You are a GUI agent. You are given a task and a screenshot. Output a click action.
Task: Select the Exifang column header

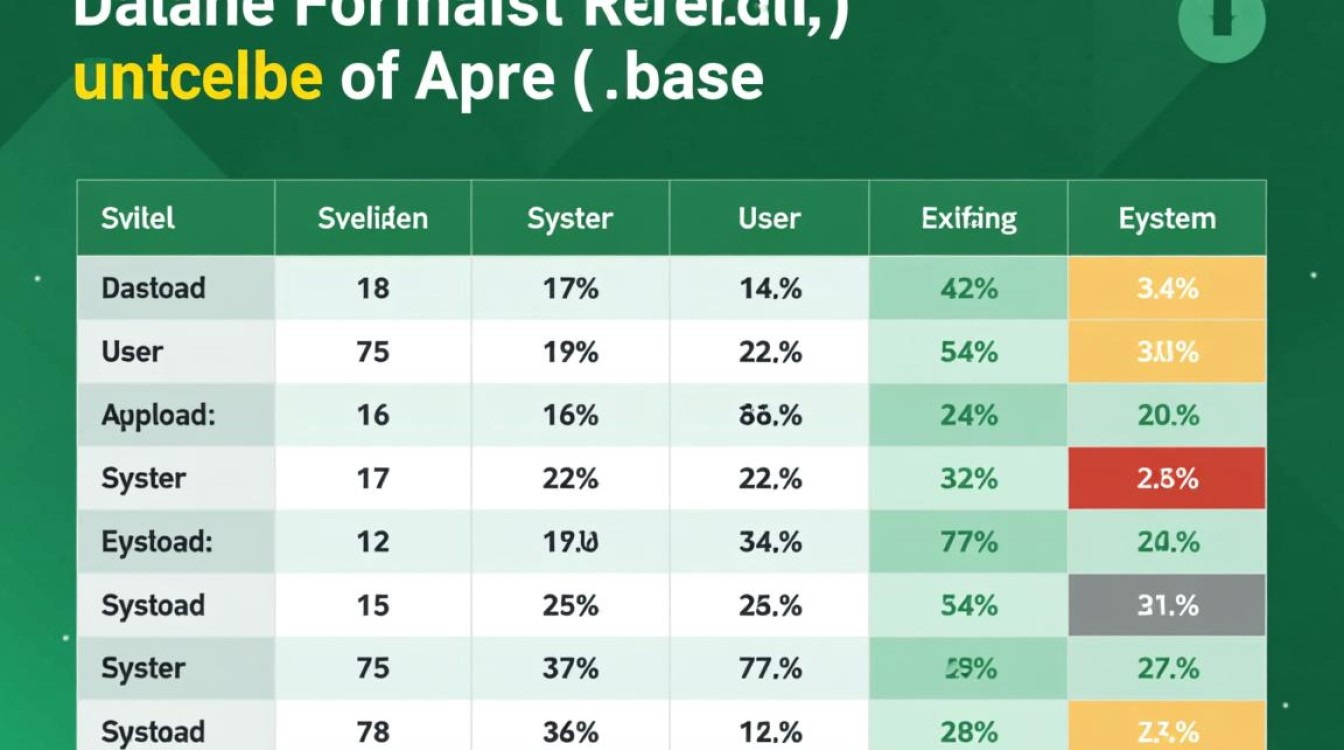click(968, 218)
